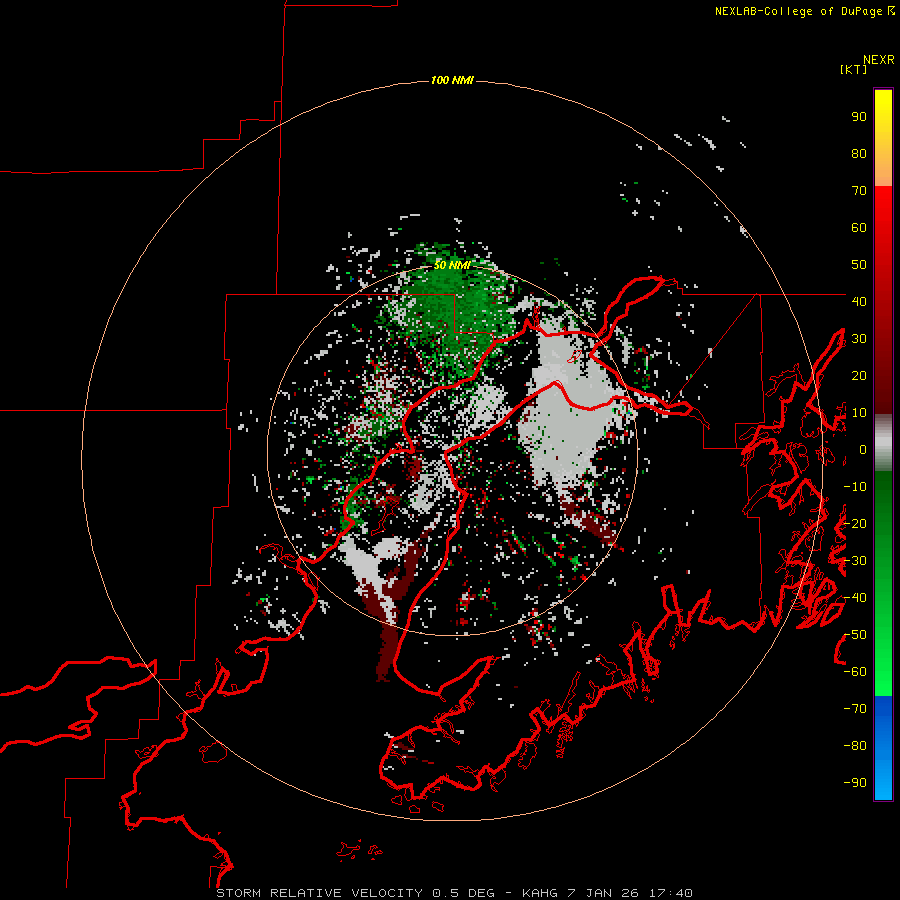
Task: Click the -10 scale value
Action: coord(855,487)
